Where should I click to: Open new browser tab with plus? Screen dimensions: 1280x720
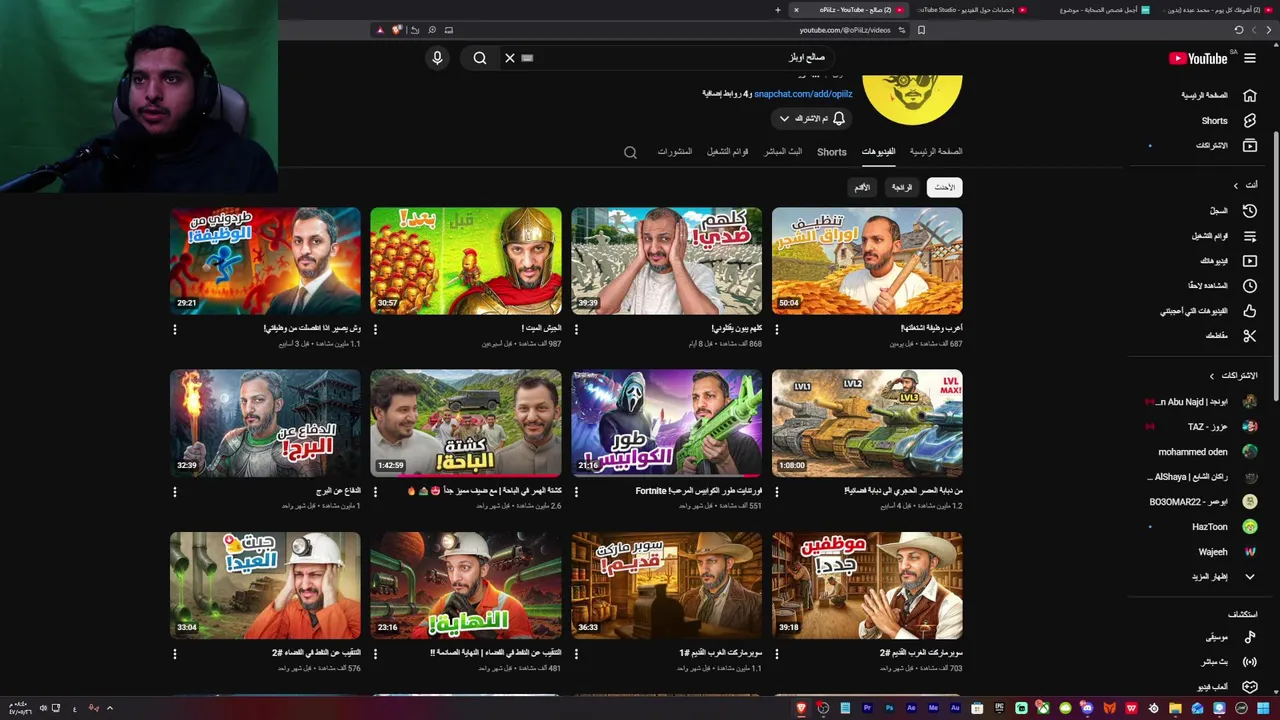tap(778, 9)
